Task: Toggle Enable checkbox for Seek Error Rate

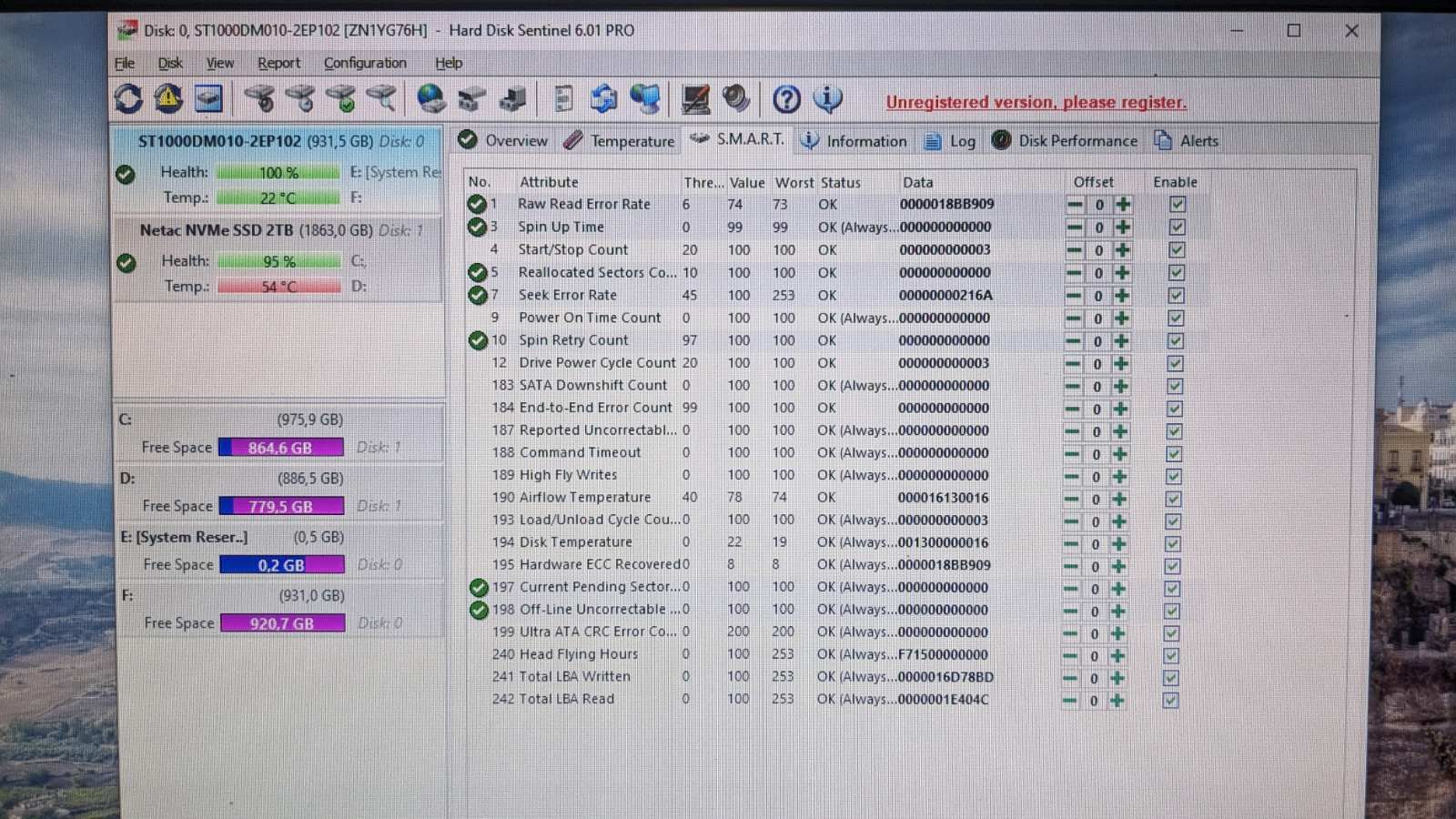Action: point(1177,296)
